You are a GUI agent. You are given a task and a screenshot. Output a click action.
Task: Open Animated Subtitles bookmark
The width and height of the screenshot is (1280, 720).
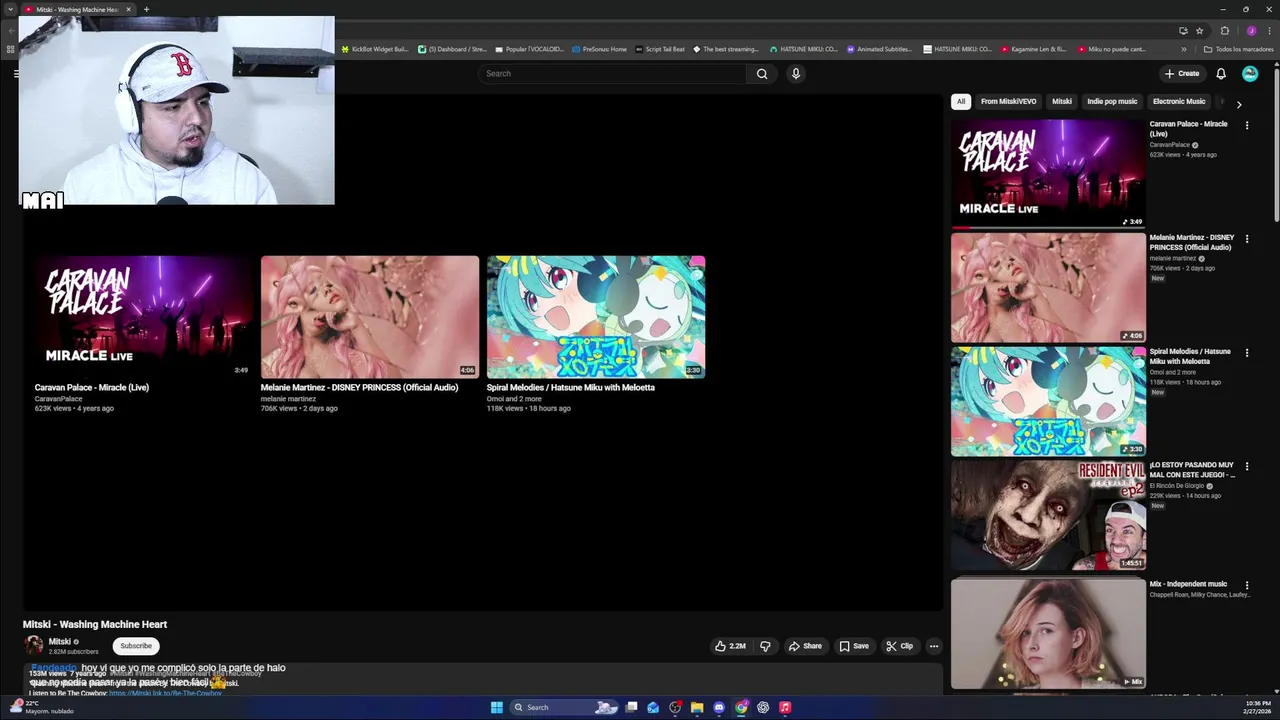[880, 49]
